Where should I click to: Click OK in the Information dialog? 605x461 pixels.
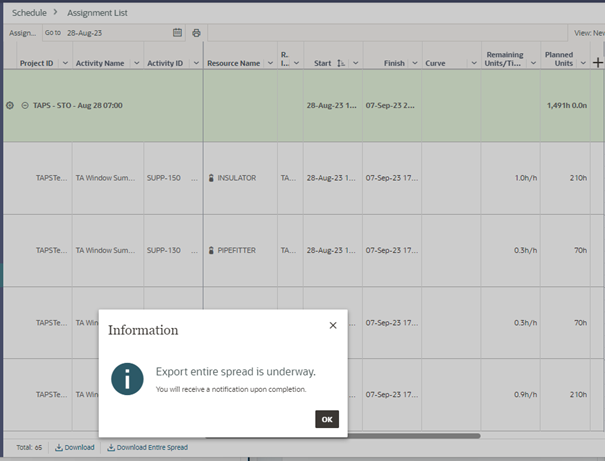(x=327, y=418)
